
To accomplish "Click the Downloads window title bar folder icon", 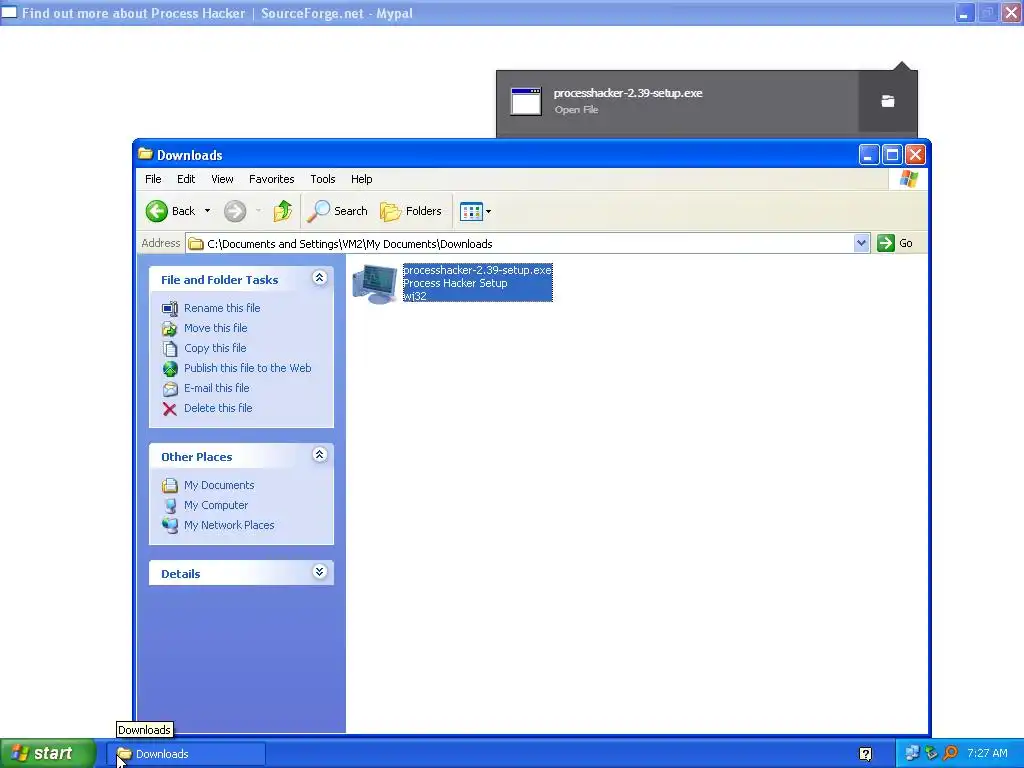I will pos(145,154).
